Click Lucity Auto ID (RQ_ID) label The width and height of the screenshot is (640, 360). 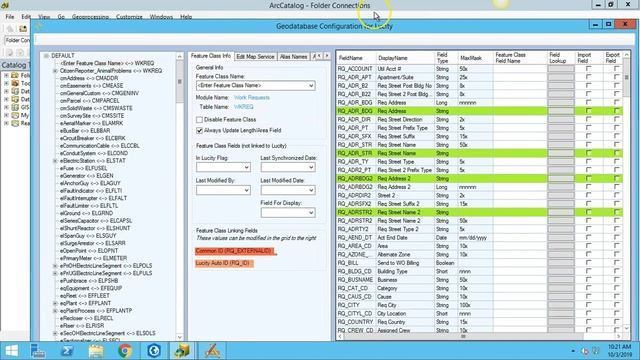(224, 263)
